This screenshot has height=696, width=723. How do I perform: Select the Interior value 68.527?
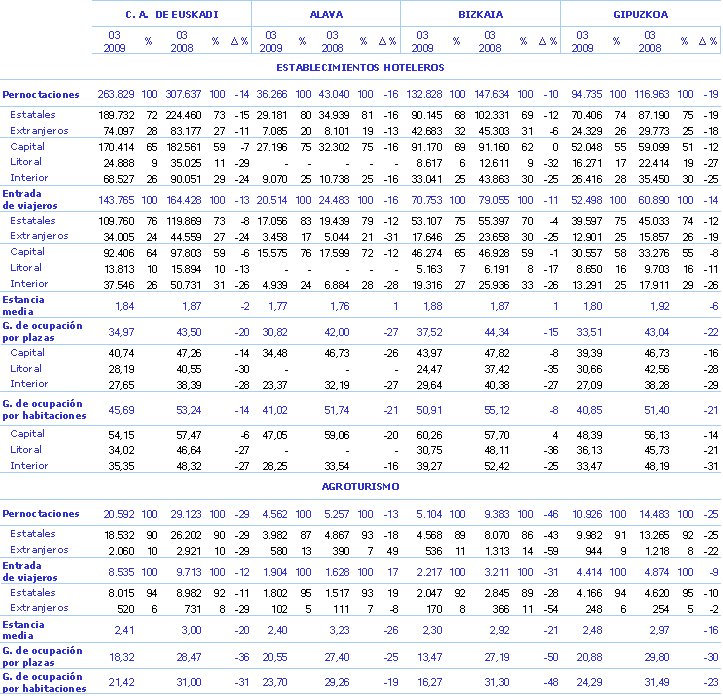tap(119, 179)
